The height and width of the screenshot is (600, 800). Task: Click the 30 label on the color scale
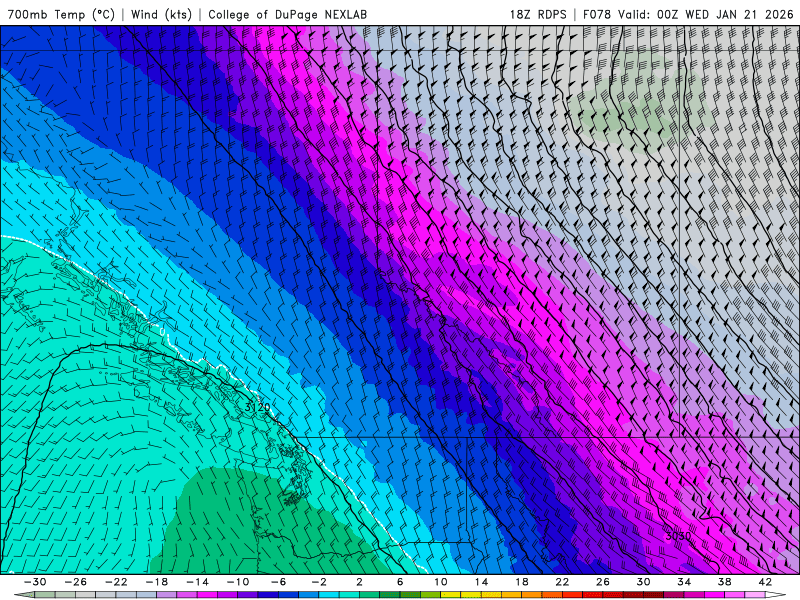point(643,582)
